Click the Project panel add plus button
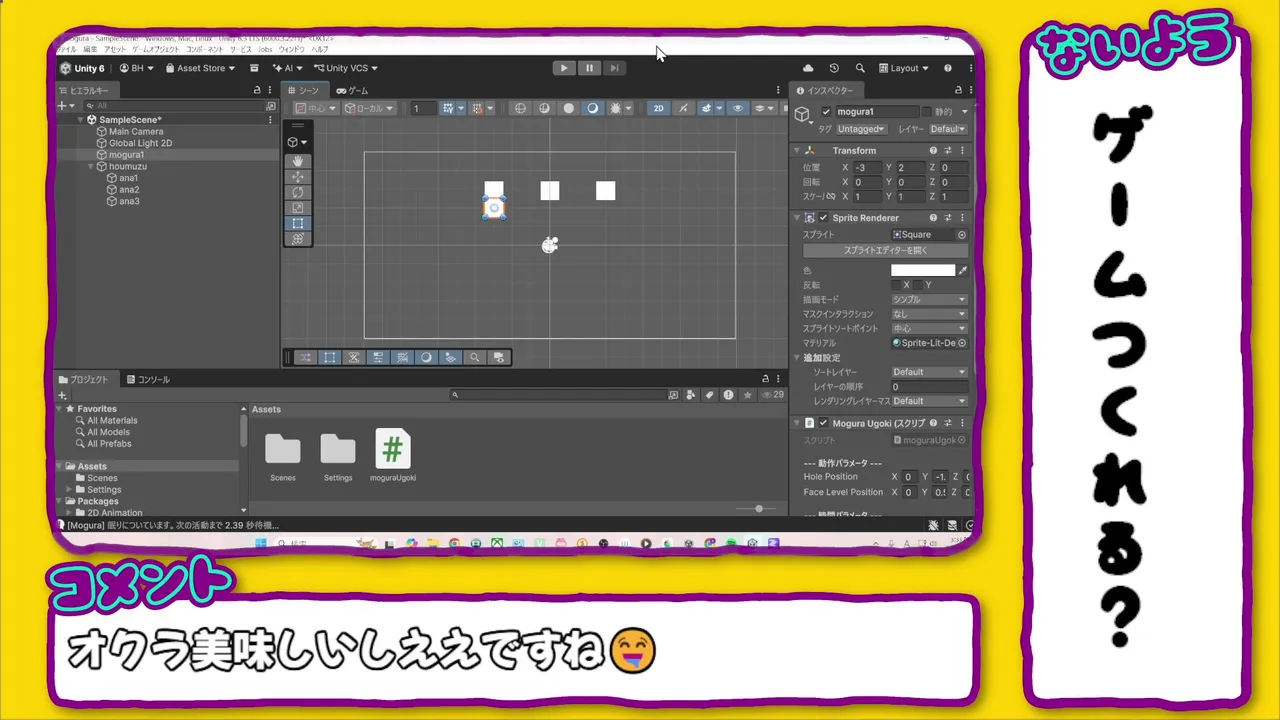This screenshot has width=1280, height=720. [62, 395]
